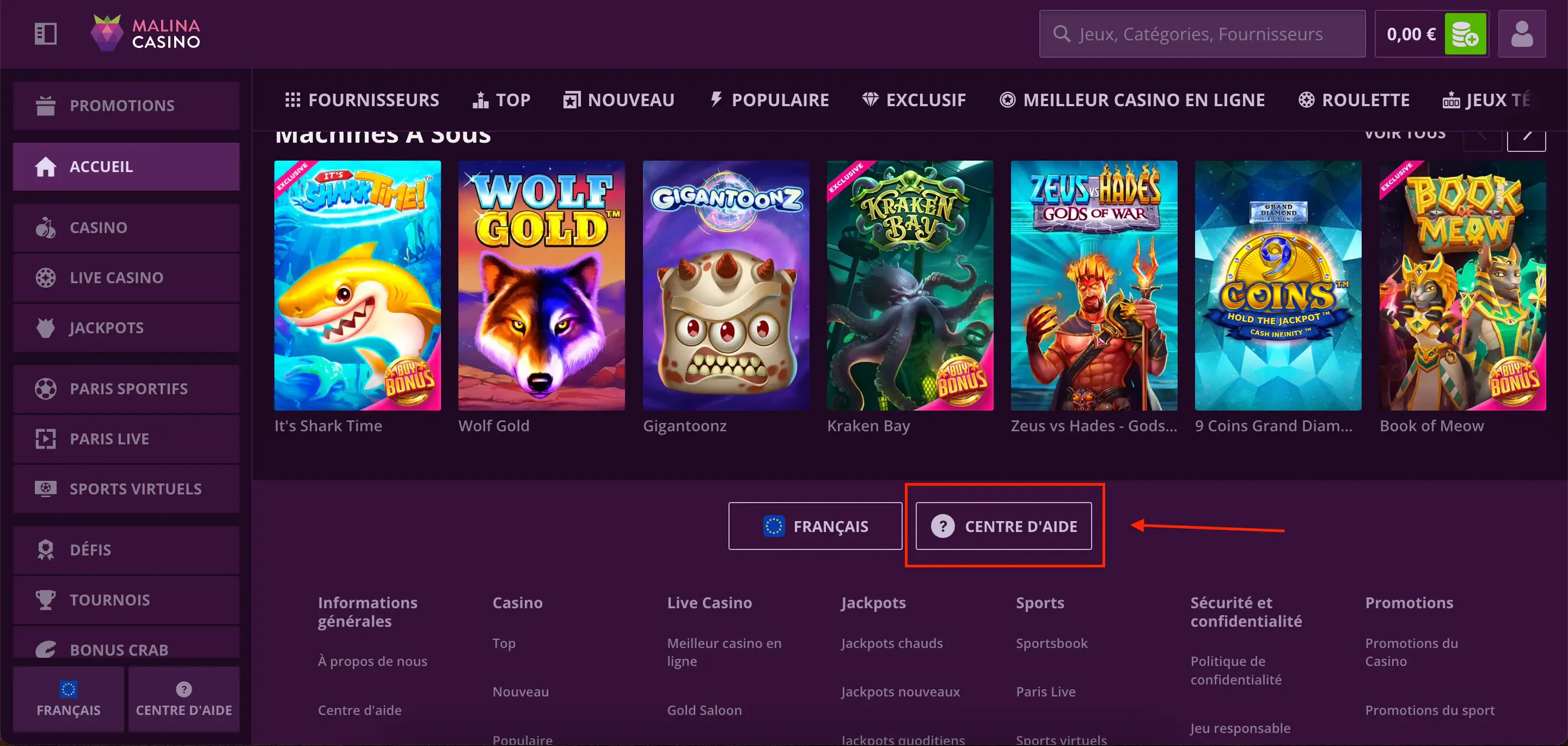
Task: Open the Wolf Gold game thumbnail
Action: point(542,285)
